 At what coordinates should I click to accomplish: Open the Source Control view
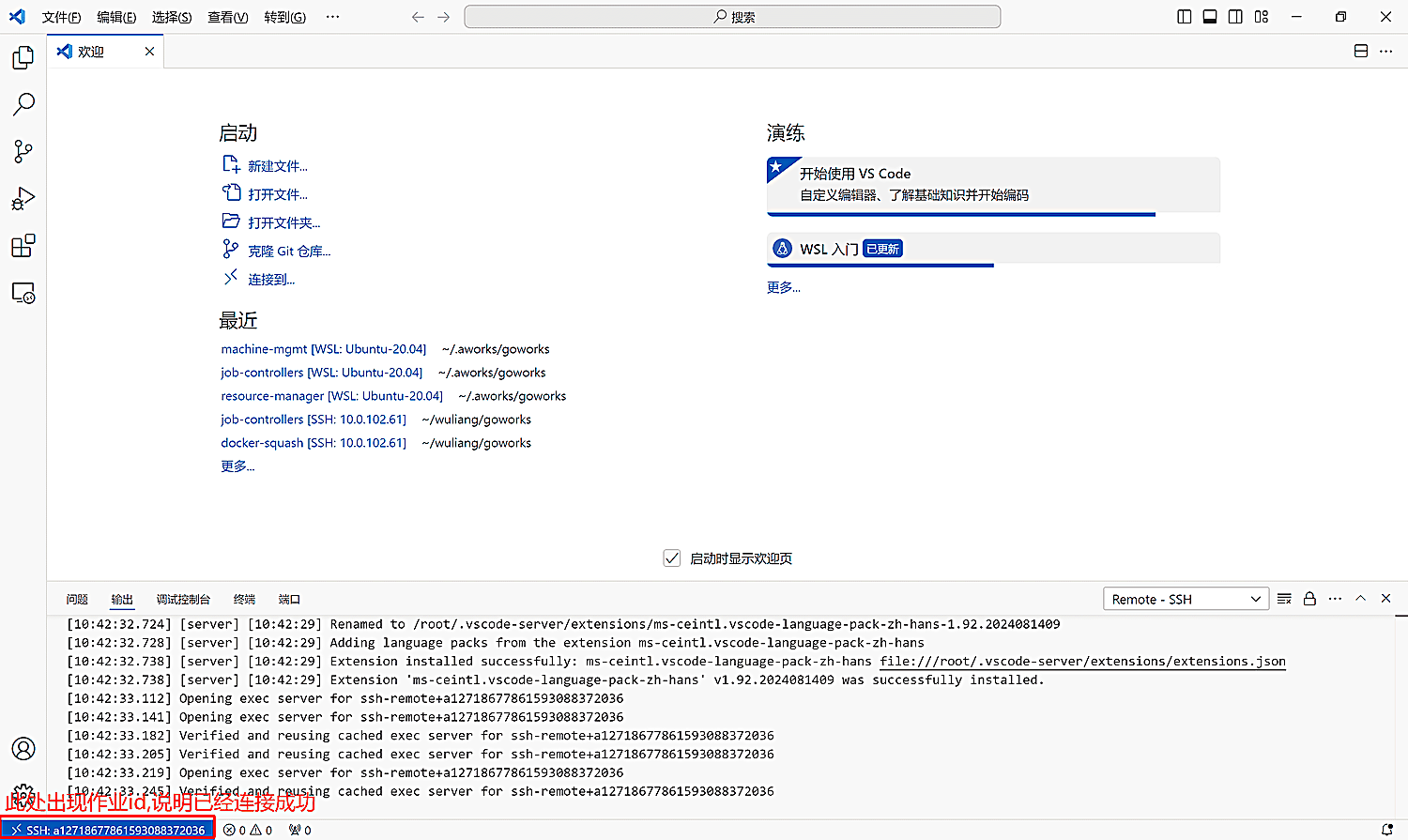coord(23,151)
